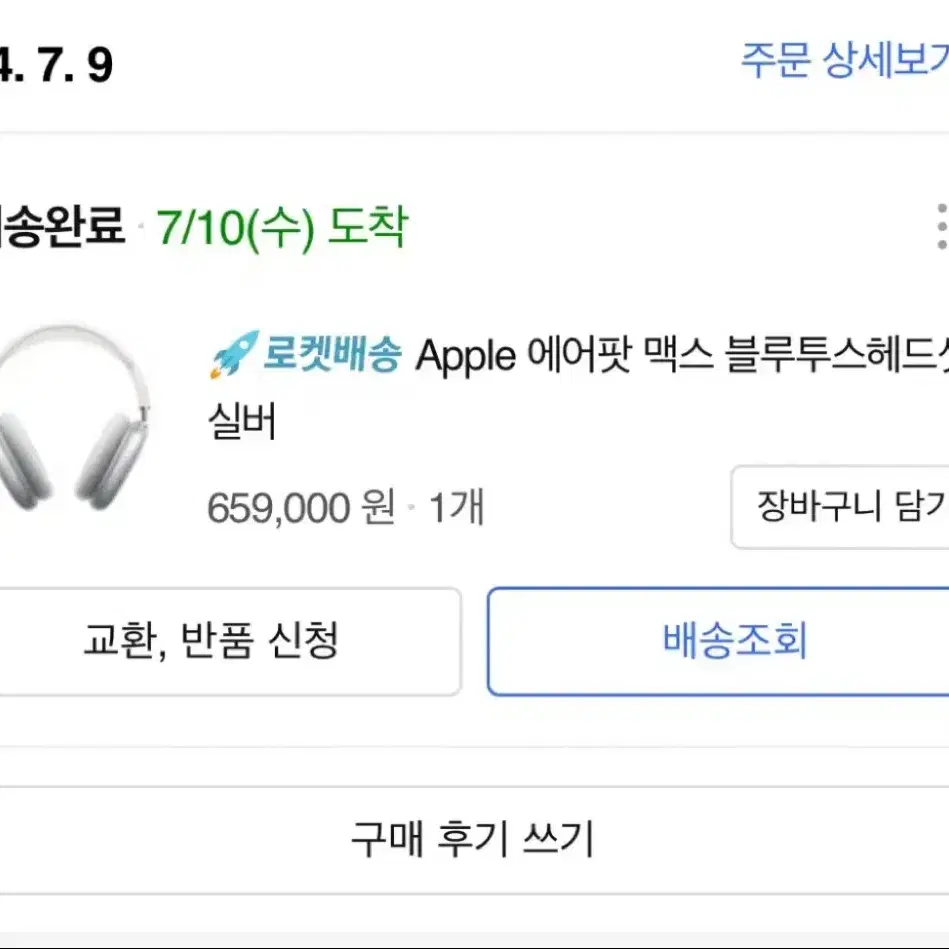Open 주문 상세보기 order details link
949x949 pixels.
(845, 60)
